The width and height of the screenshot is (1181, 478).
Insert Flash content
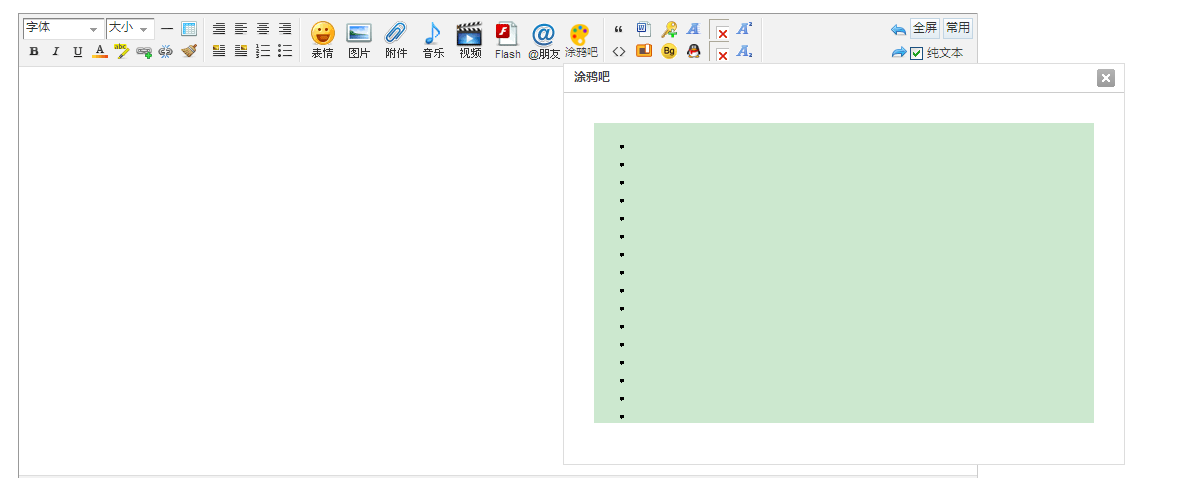[507, 39]
